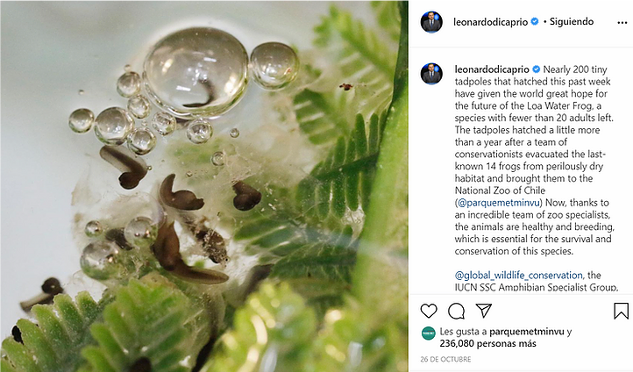
Task: Open leonardodicaprio username in caption
Action: [x=492, y=69]
